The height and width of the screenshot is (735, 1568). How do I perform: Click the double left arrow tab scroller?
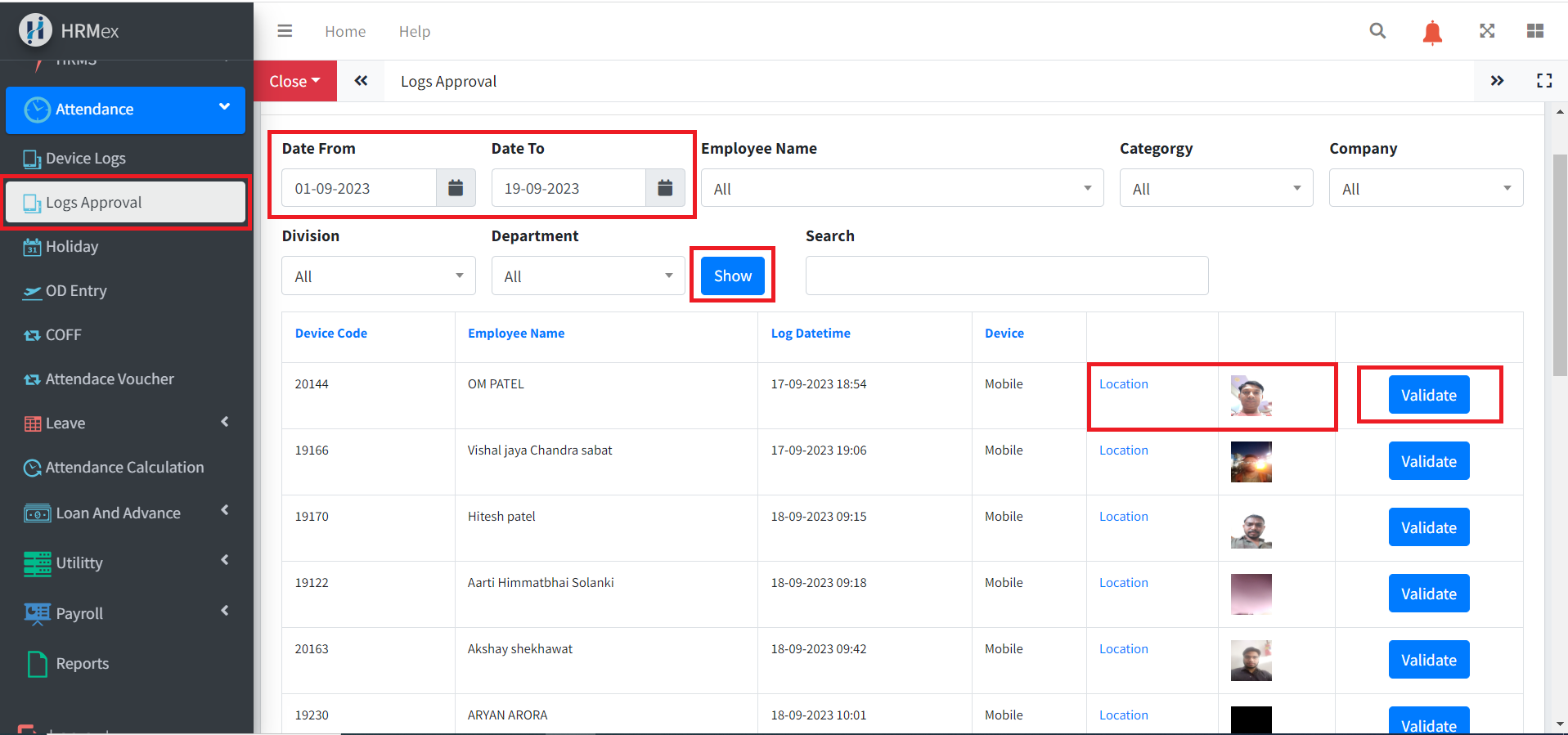pyautogui.click(x=361, y=81)
